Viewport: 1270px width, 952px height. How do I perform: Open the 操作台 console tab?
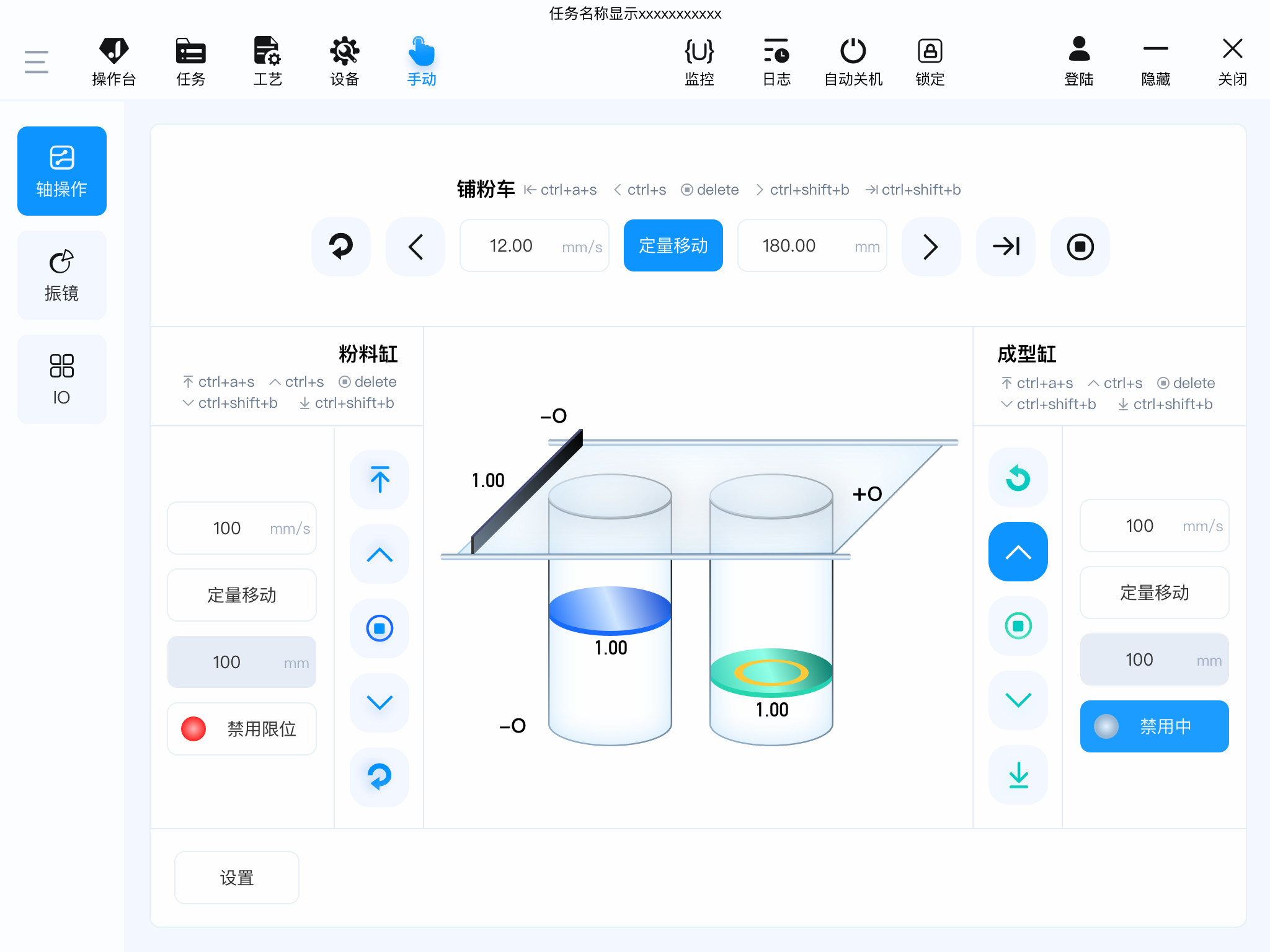(x=113, y=62)
